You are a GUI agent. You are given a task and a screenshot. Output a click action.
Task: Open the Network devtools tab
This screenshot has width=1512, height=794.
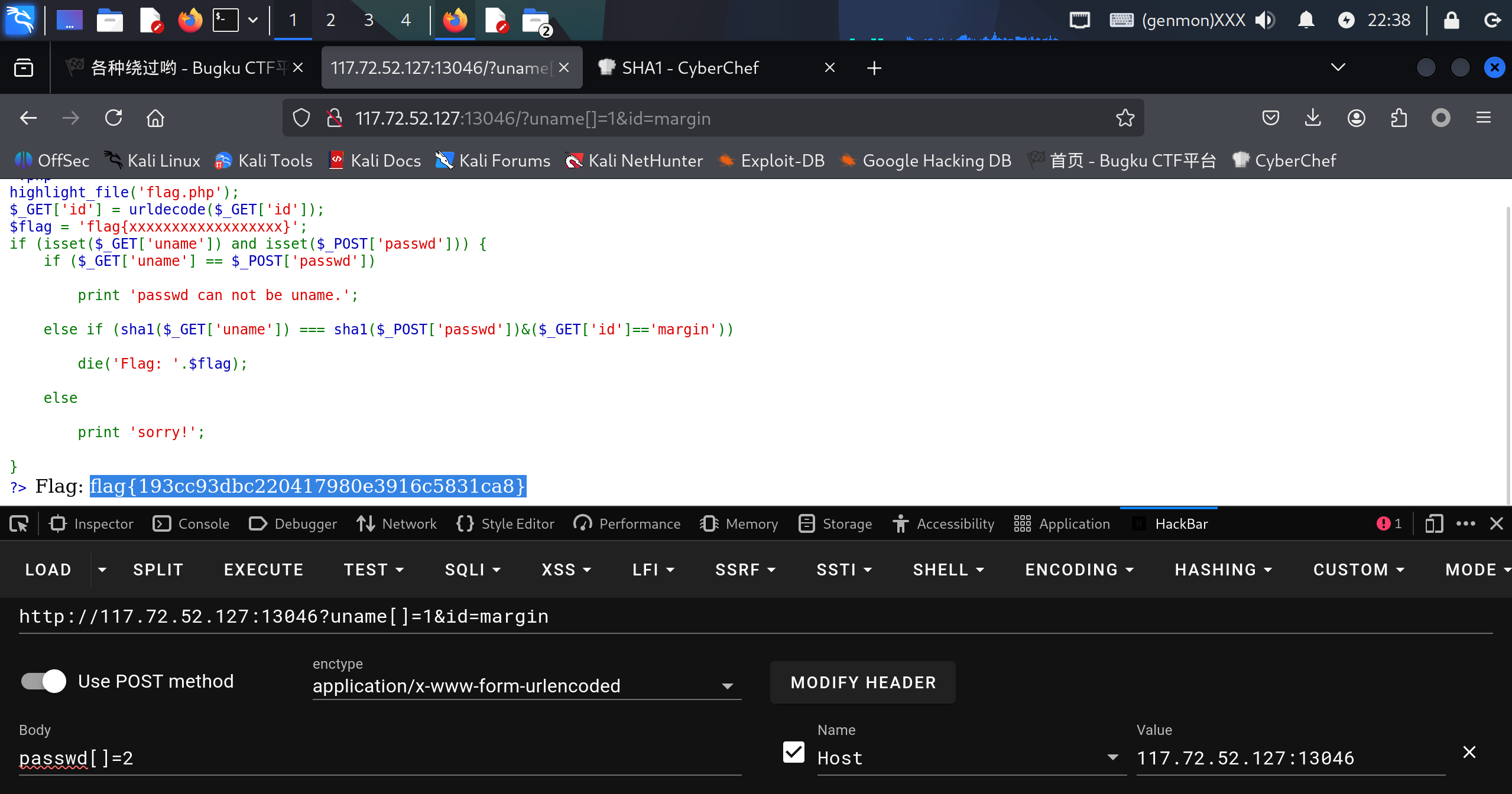397,524
